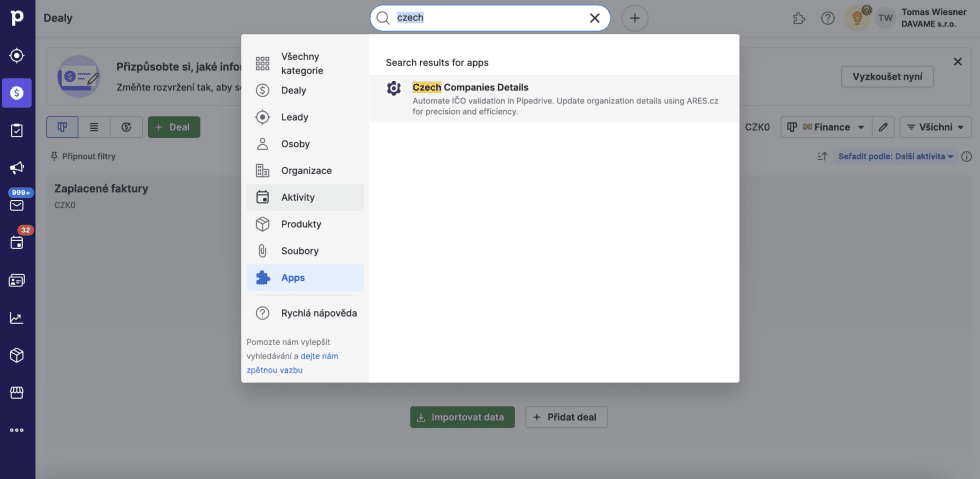Viewport: 980px width, 479px height.
Task: Expand the Seřadit podle sort dropdown
Action: coord(895,156)
